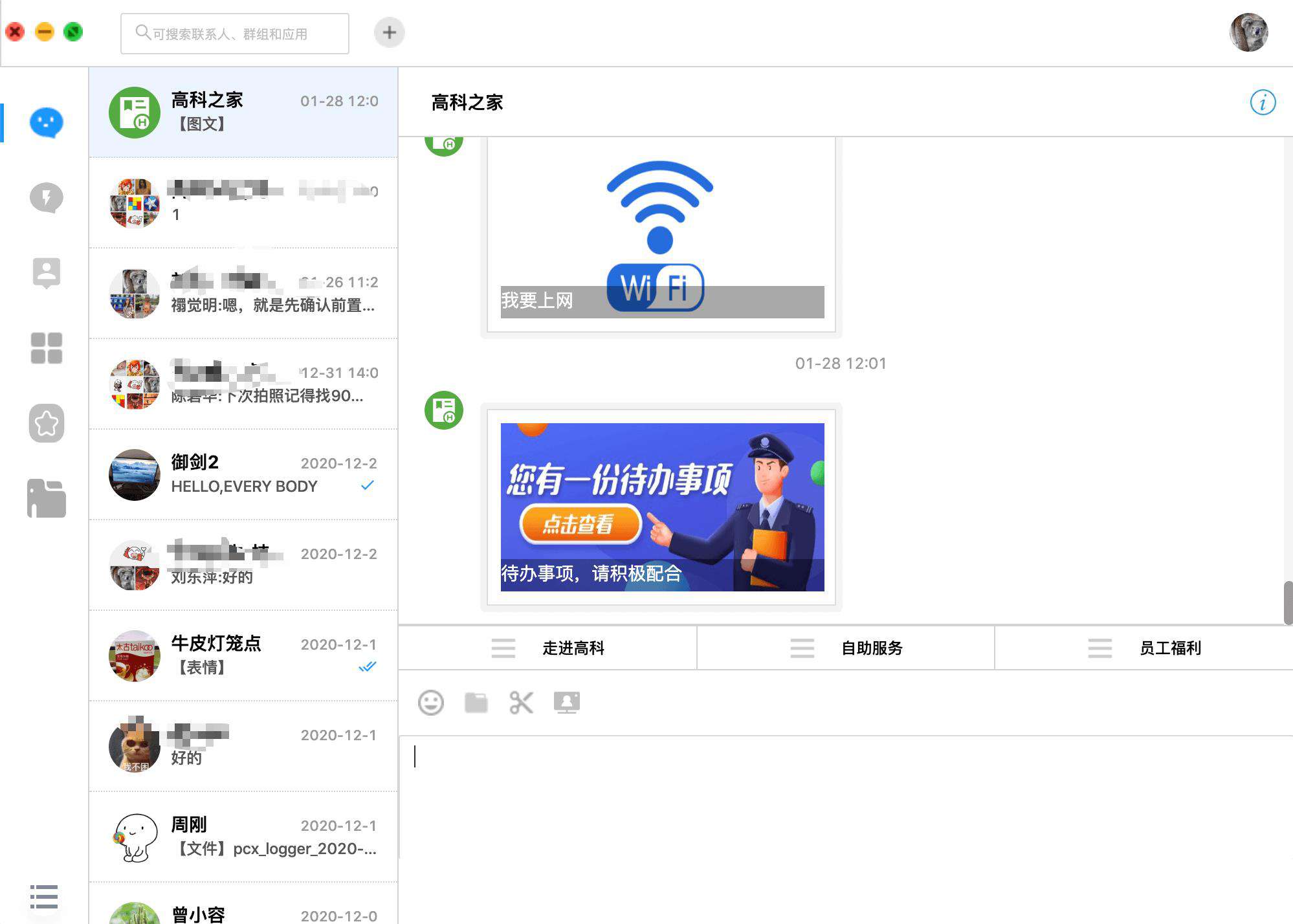
Task: Take a screenshot with the scissors icon
Action: tap(522, 703)
